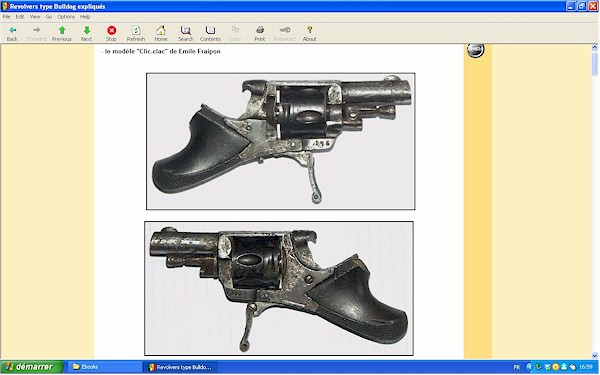Select the first Clic-clac revolver photo
This screenshot has width=600, height=375.
click(x=280, y=141)
